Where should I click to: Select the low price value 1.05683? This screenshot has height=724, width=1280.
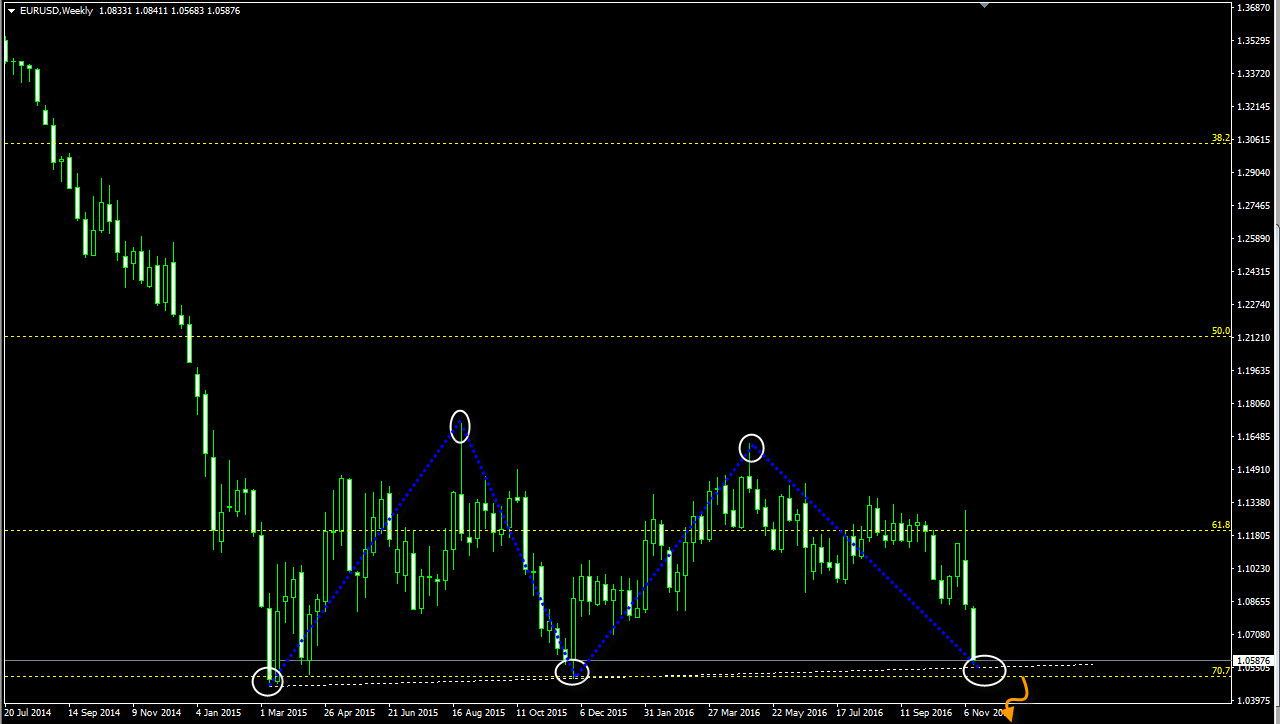(x=189, y=10)
